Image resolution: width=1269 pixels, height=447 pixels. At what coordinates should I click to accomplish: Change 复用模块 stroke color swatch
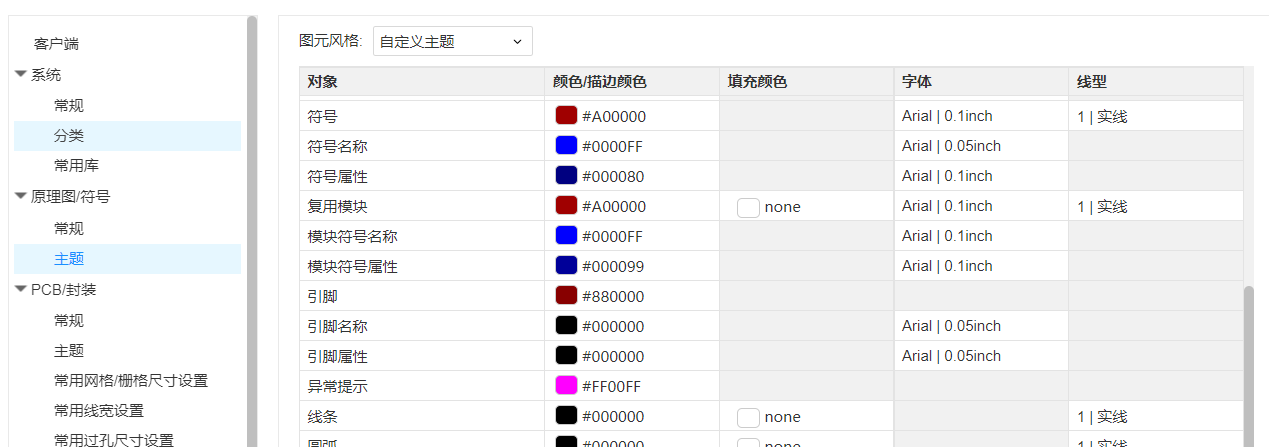pyautogui.click(x=566, y=206)
